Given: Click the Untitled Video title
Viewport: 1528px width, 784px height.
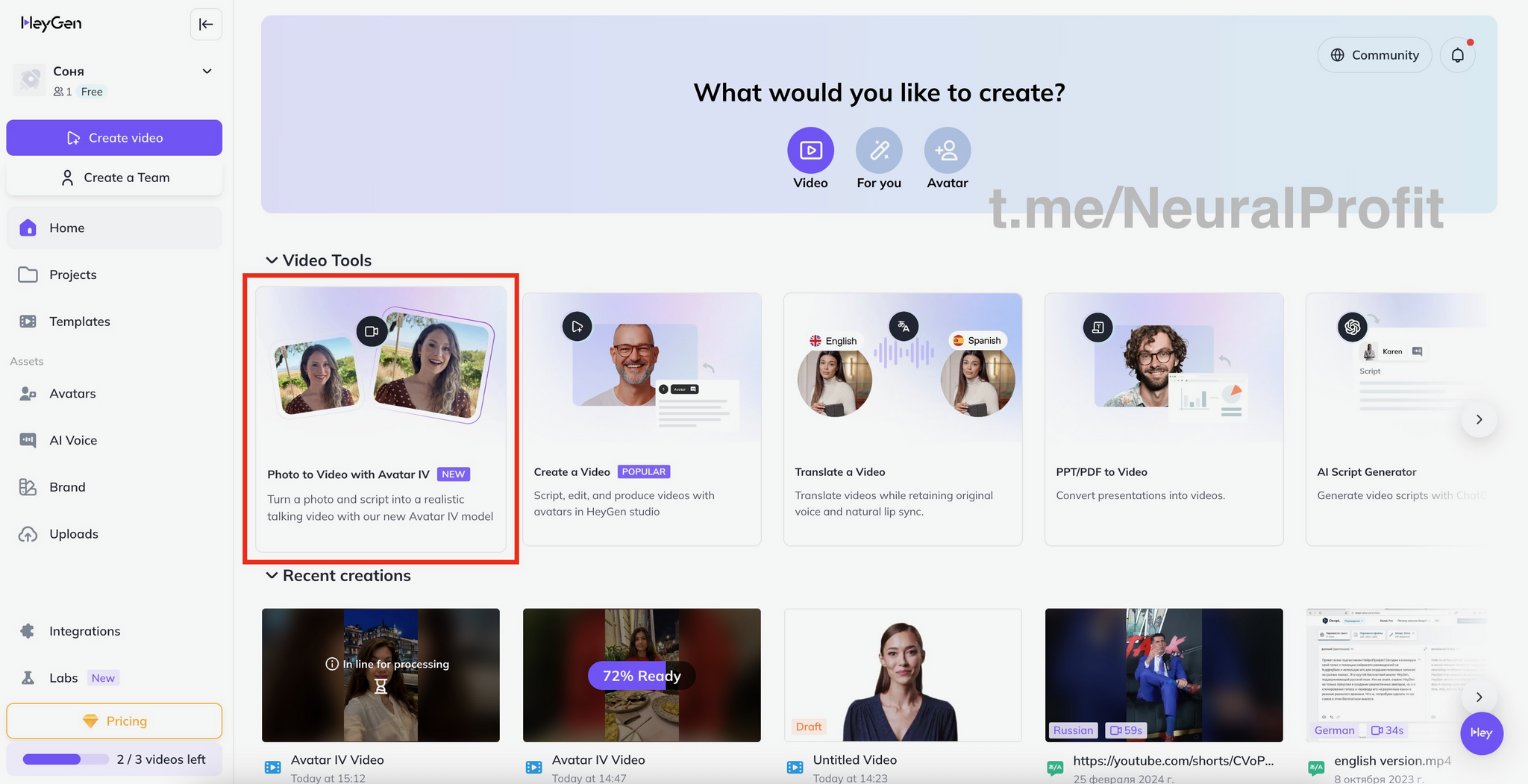Looking at the screenshot, I should click(x=855, y=760).
